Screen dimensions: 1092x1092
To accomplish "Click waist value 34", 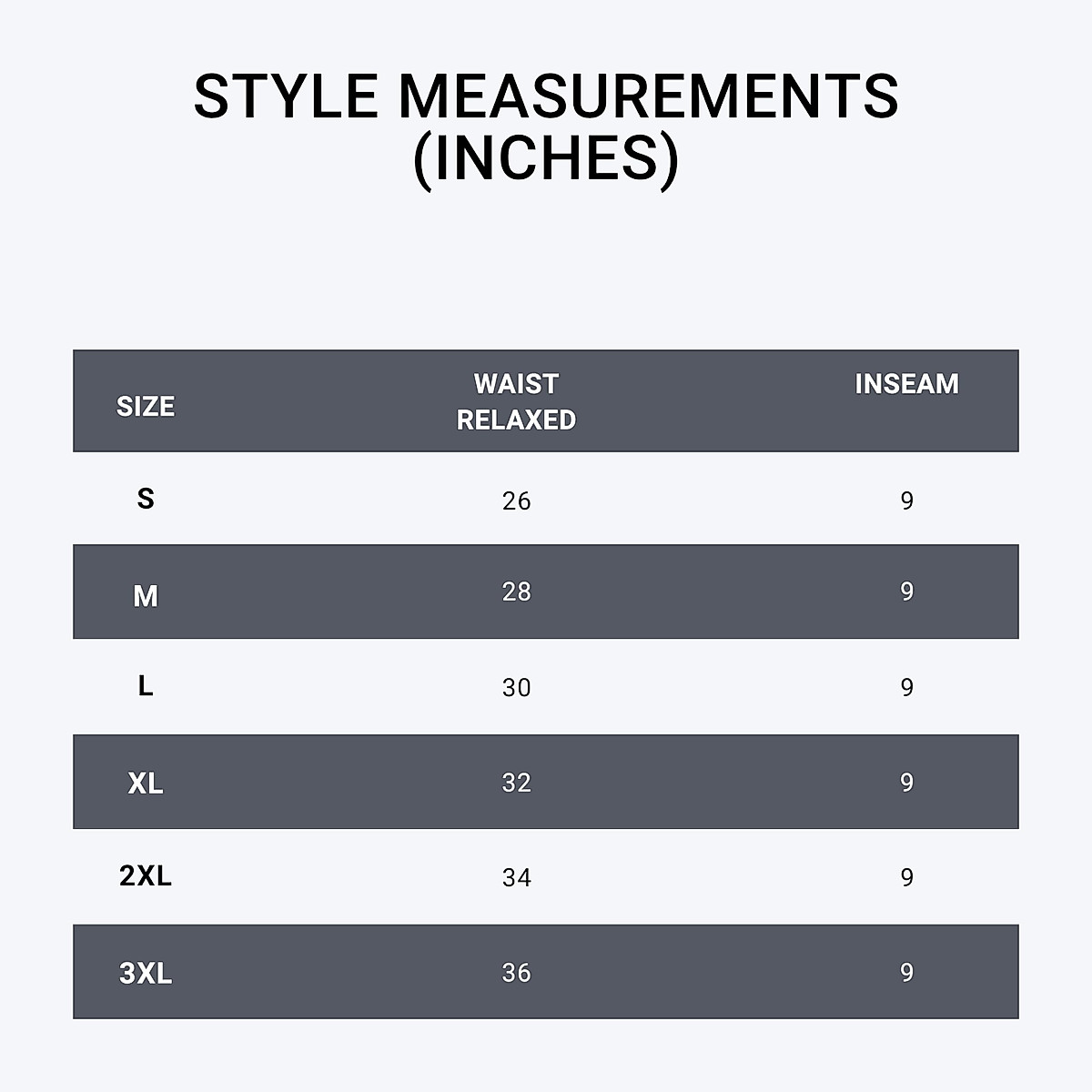I will (x=516, y=877).
